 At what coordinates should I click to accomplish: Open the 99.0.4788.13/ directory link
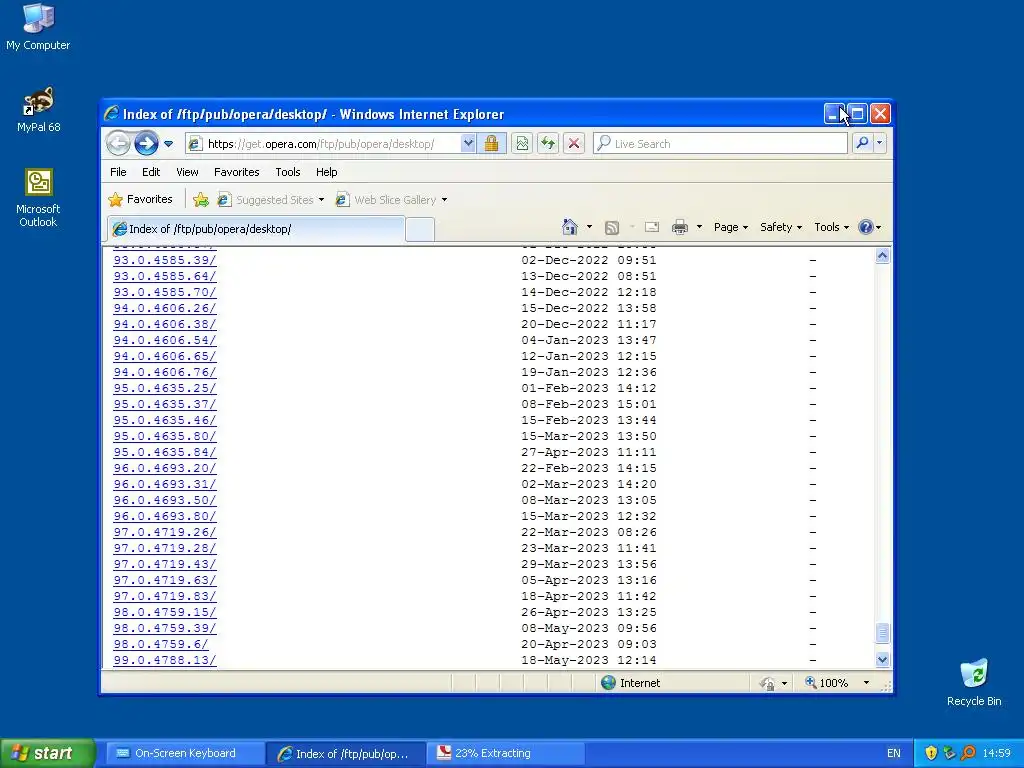point(165,660)
